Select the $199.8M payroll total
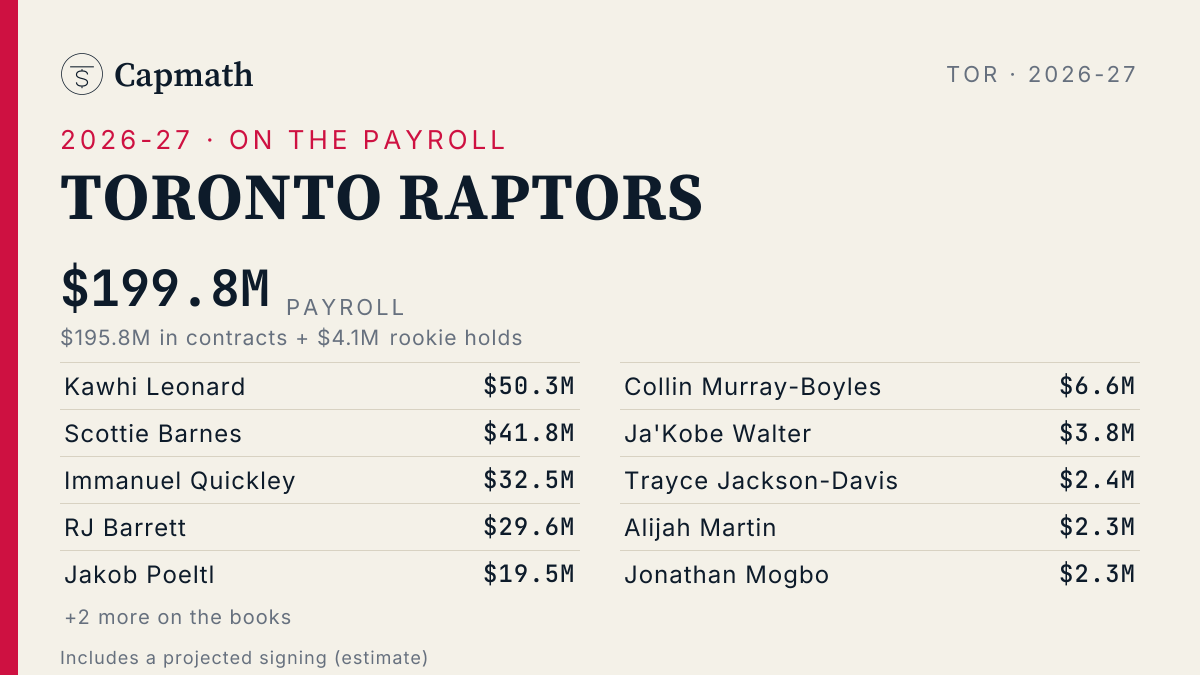 166,288
